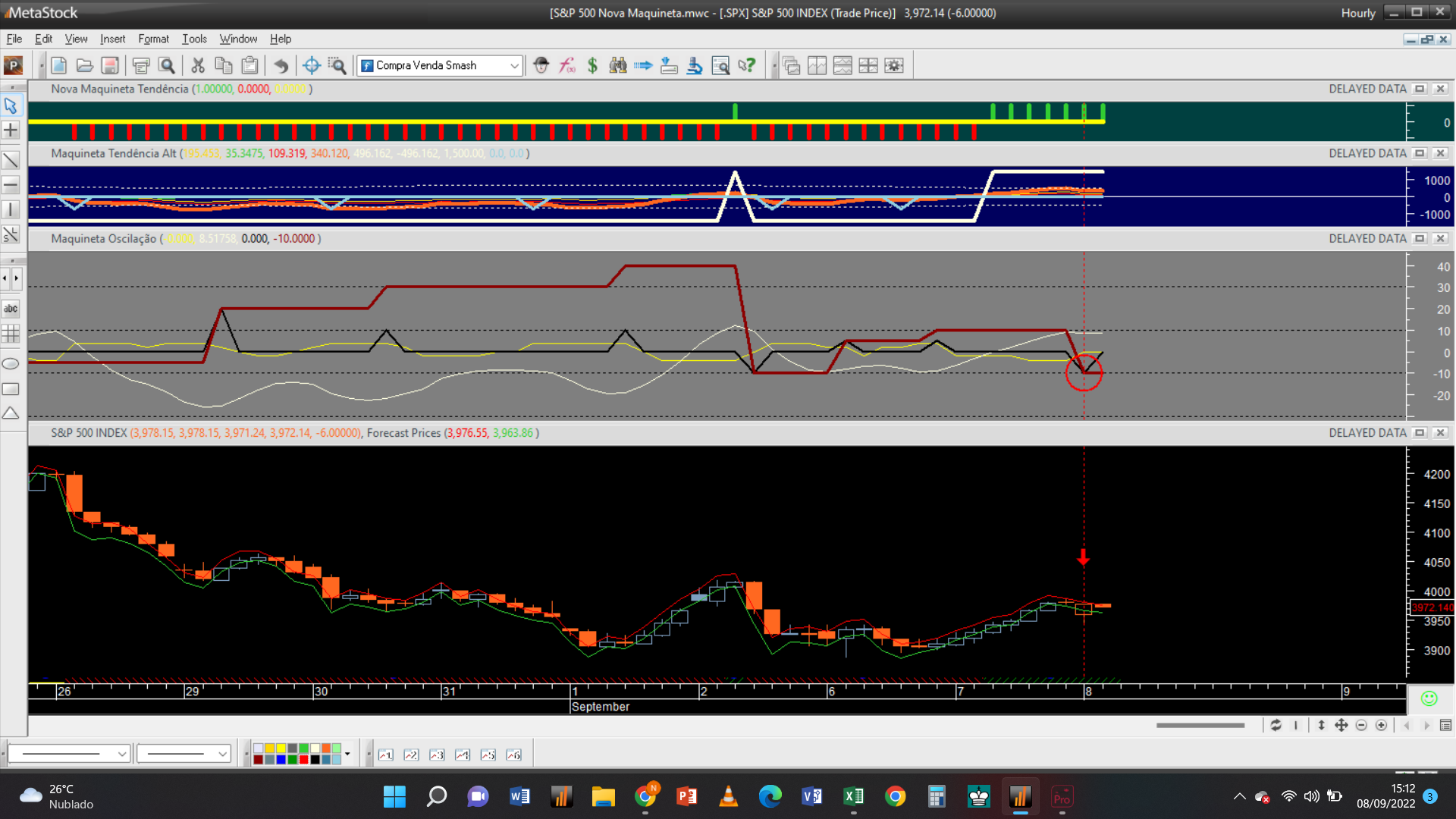Open the binoculars search icon
Screen dimensions: 1456x819
coord(618,66)
